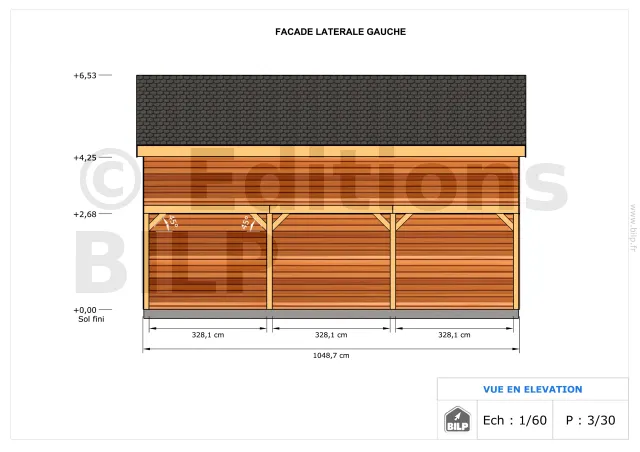Click the P : 3/30 page box
Image resolution: width=640 pixels, height=452 pixels.
click(x=590, y=420)
